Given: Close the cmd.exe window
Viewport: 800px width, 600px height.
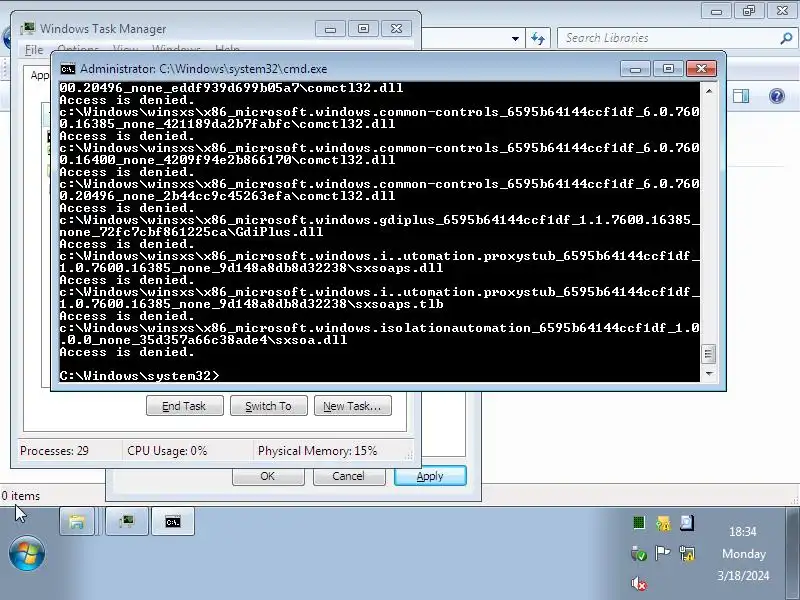Looking at the screenshot, I should click(701, 69).
